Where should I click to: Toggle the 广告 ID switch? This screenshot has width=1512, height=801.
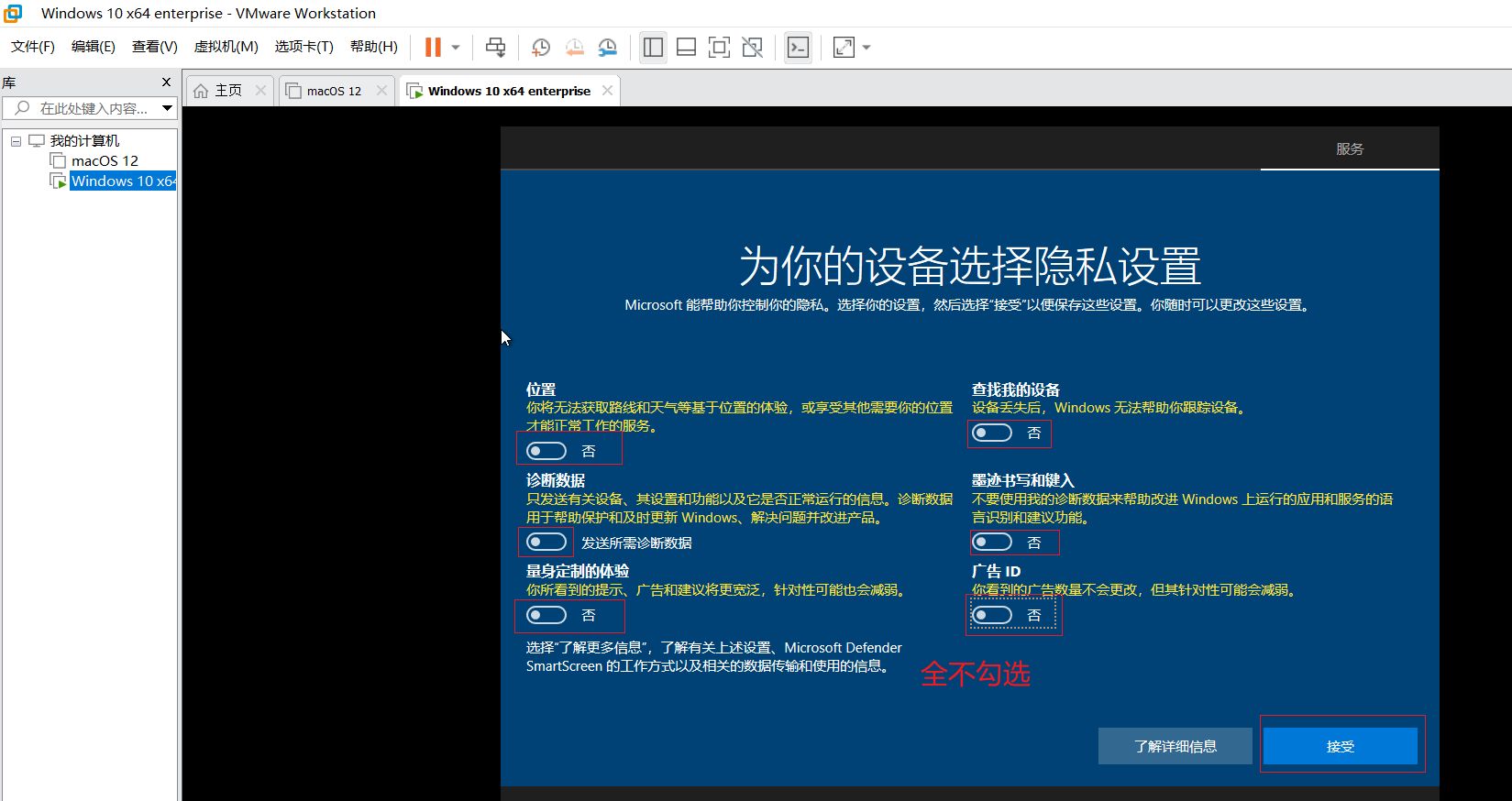click(992, 615)
